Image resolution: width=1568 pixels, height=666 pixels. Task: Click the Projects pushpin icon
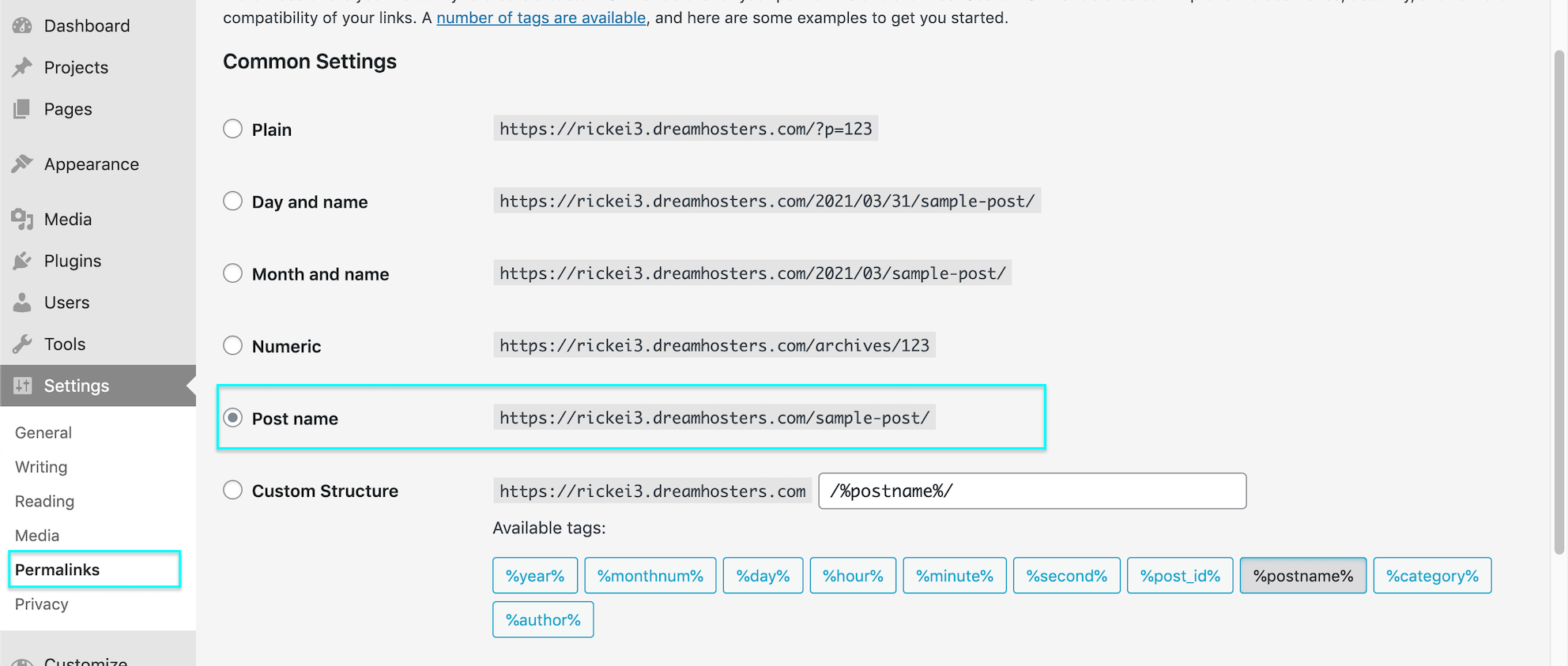(22, 68)
